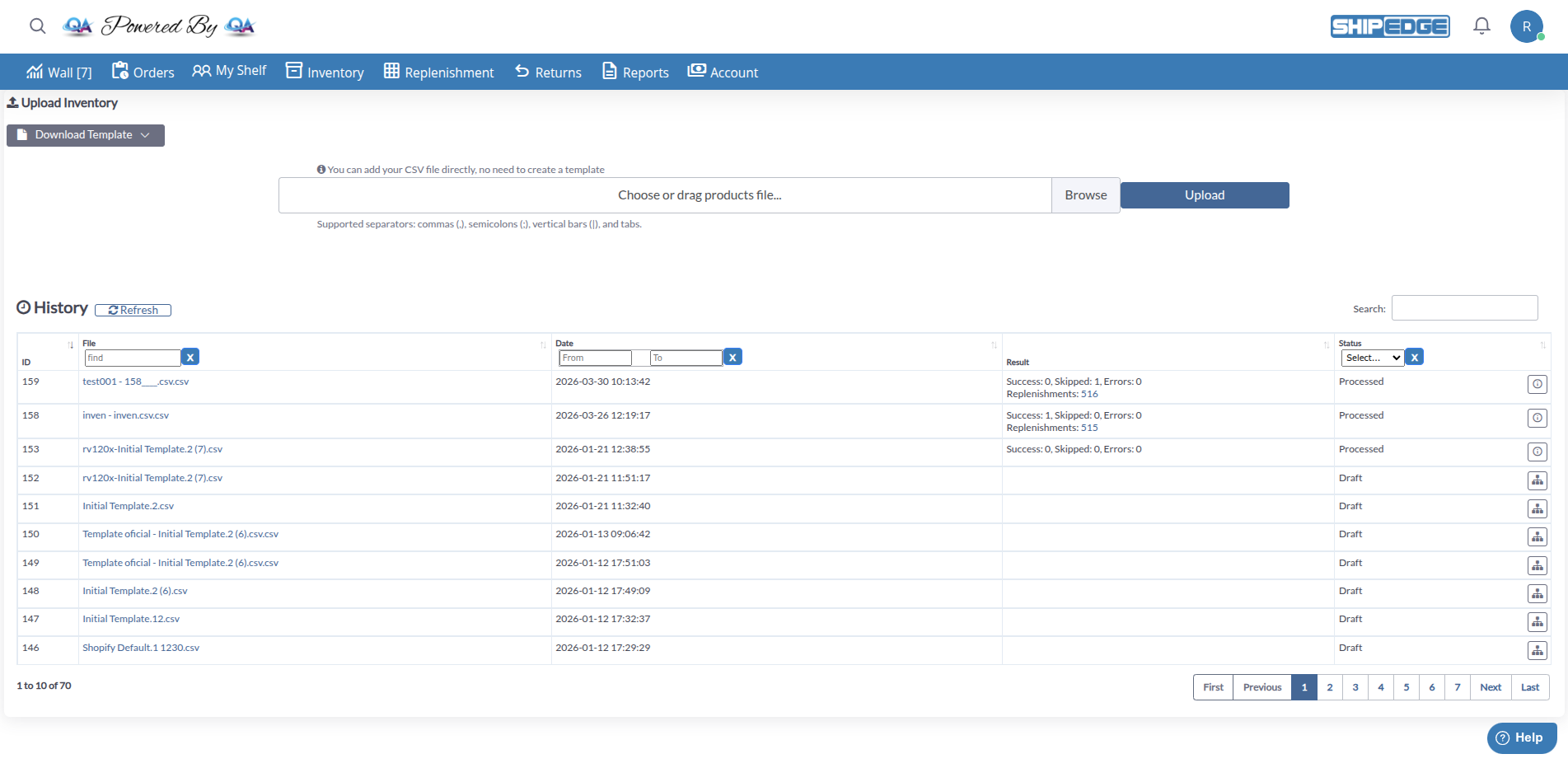Sort table by File column arrows

pyautogui.click(x=543, y=345)
